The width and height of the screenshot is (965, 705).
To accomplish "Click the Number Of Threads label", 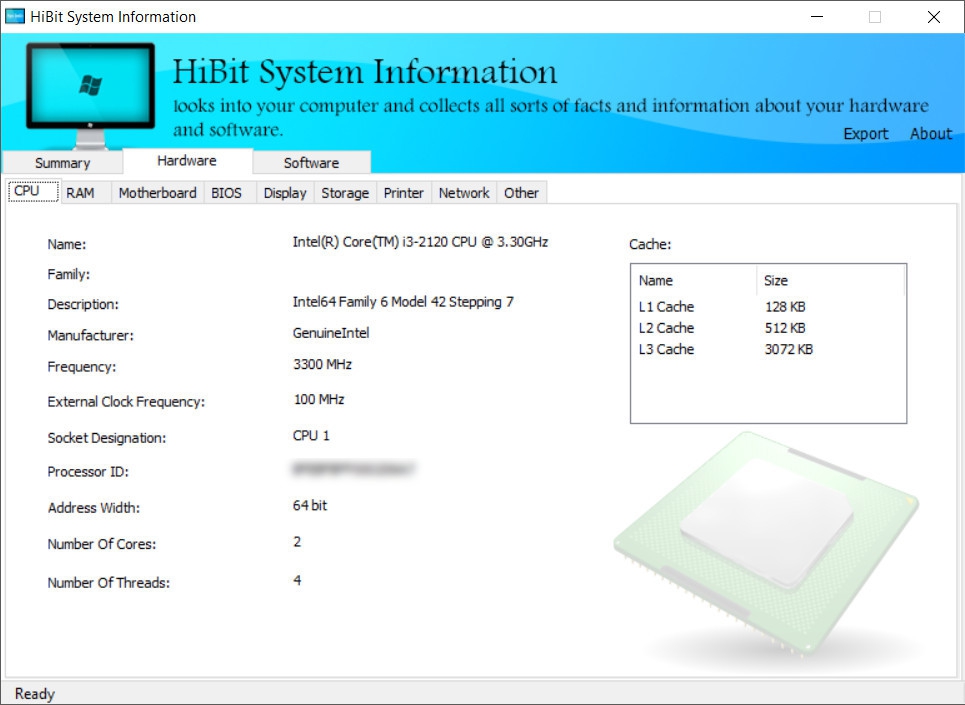I will click(108, 583).
